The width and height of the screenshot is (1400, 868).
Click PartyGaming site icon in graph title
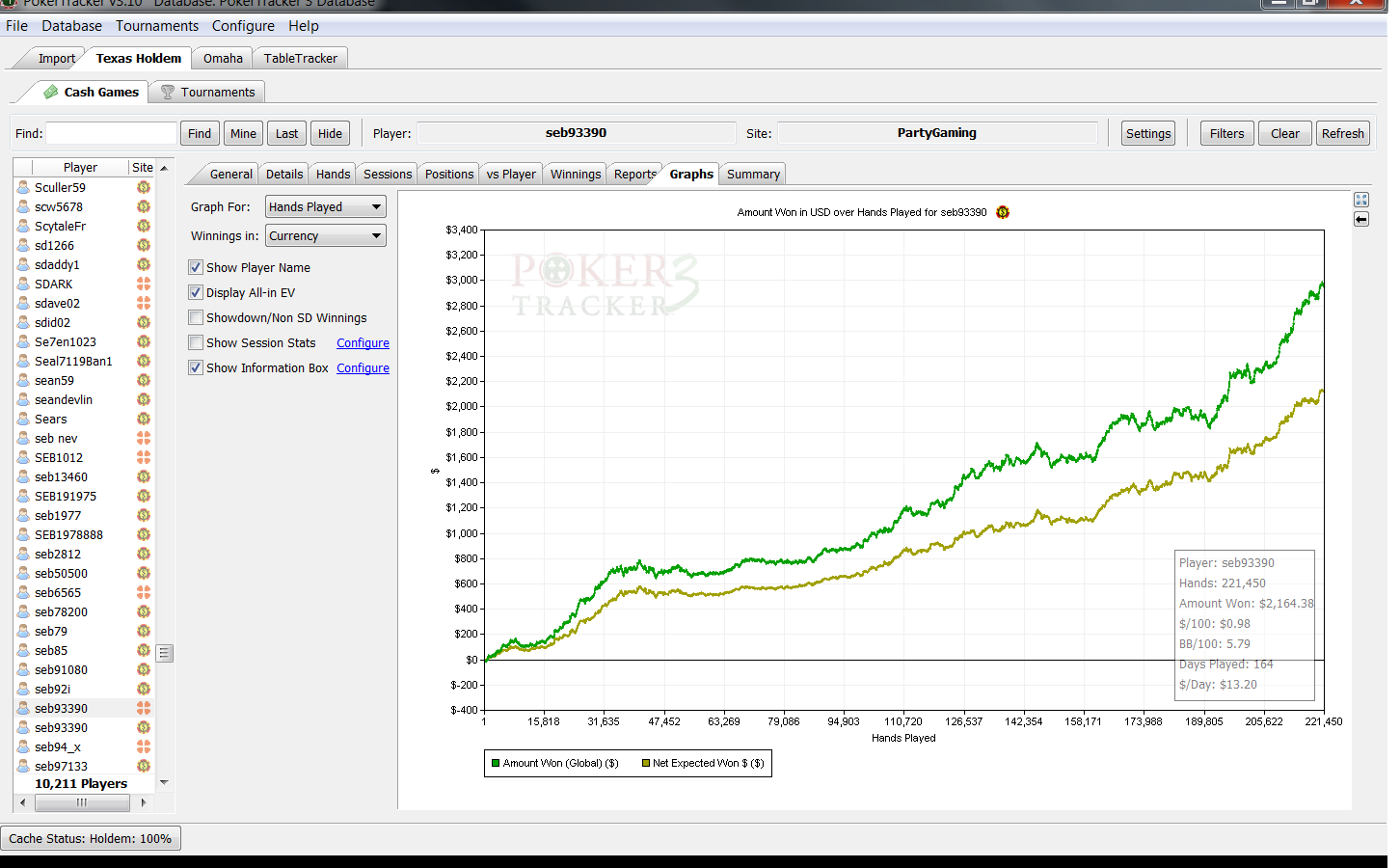[x=1003, y=212]
